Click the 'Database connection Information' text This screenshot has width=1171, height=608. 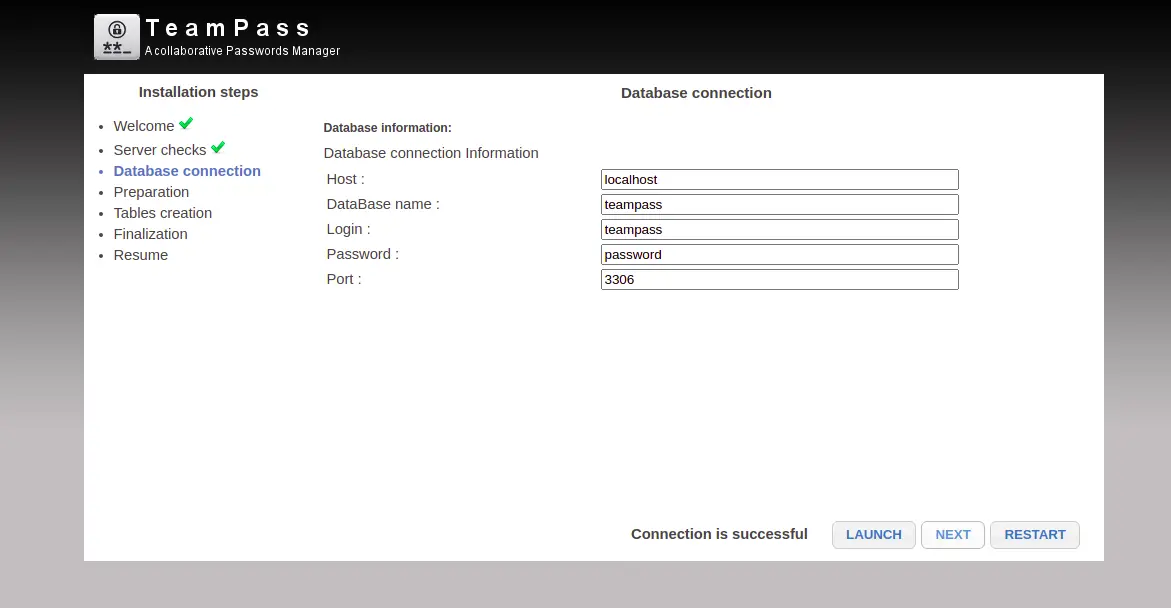tap(431, 153)
